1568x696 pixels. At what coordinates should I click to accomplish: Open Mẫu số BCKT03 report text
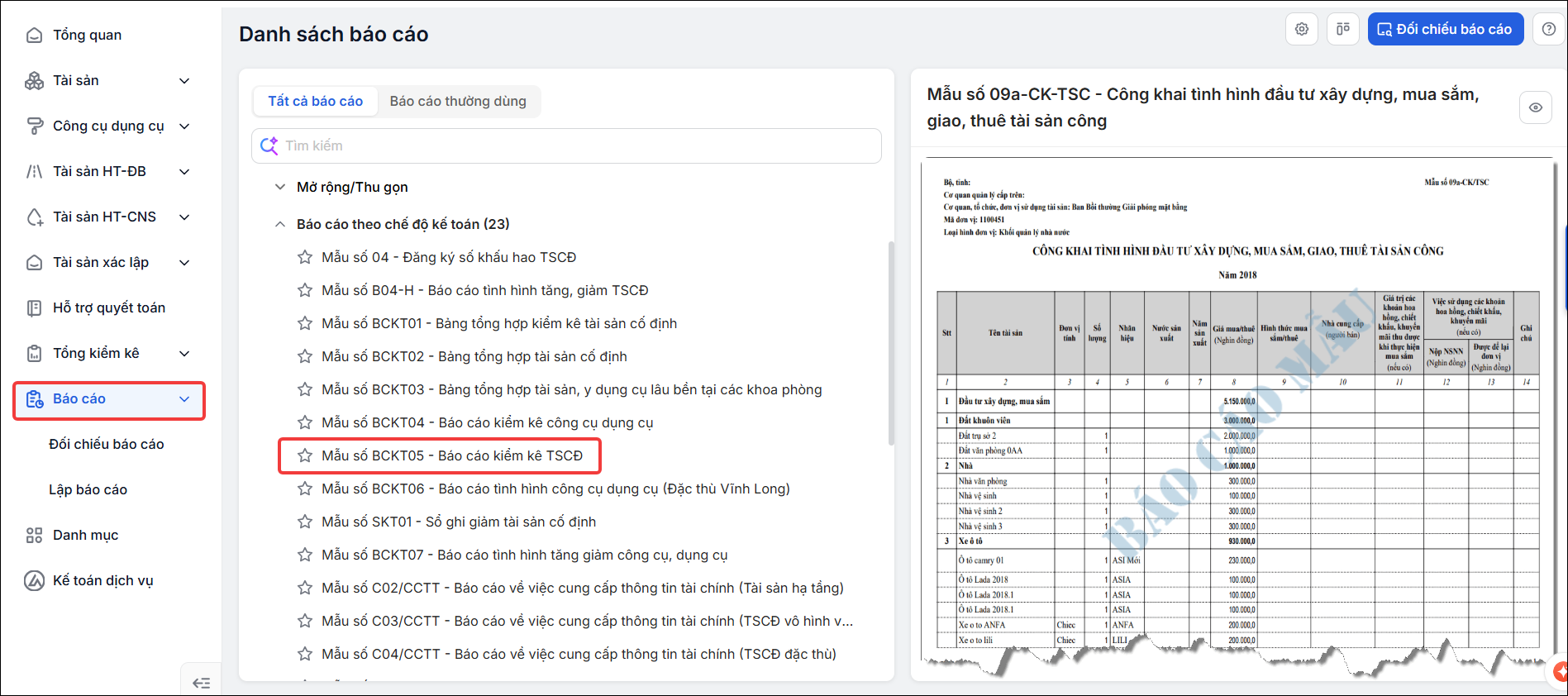tap(572, 389)
